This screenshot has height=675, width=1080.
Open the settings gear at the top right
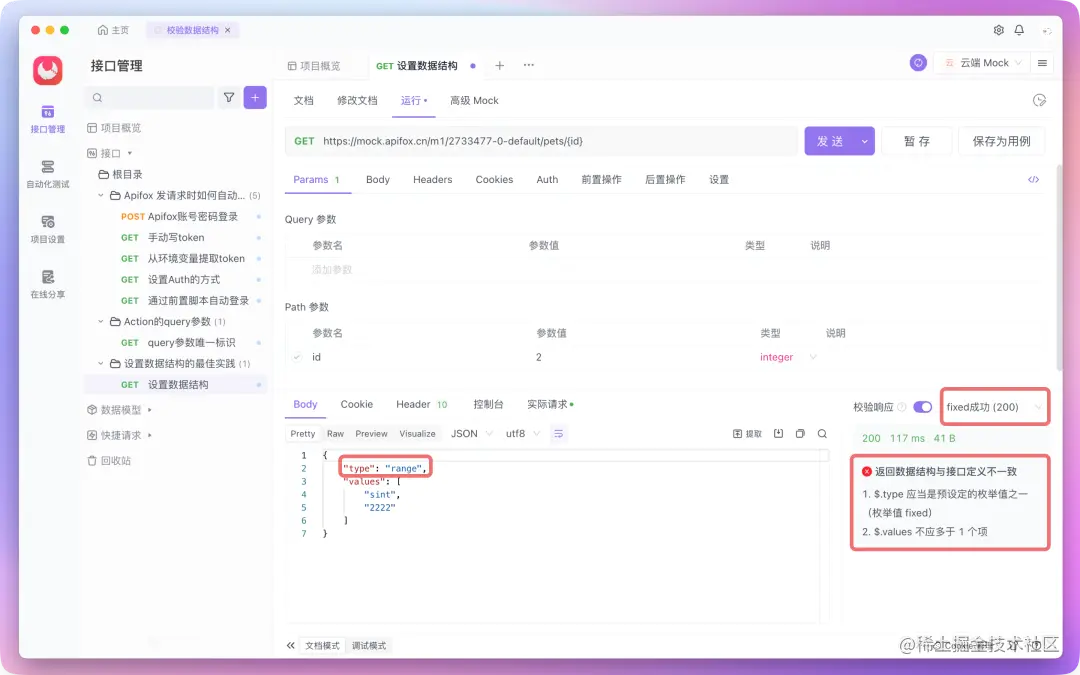(997, 31)
